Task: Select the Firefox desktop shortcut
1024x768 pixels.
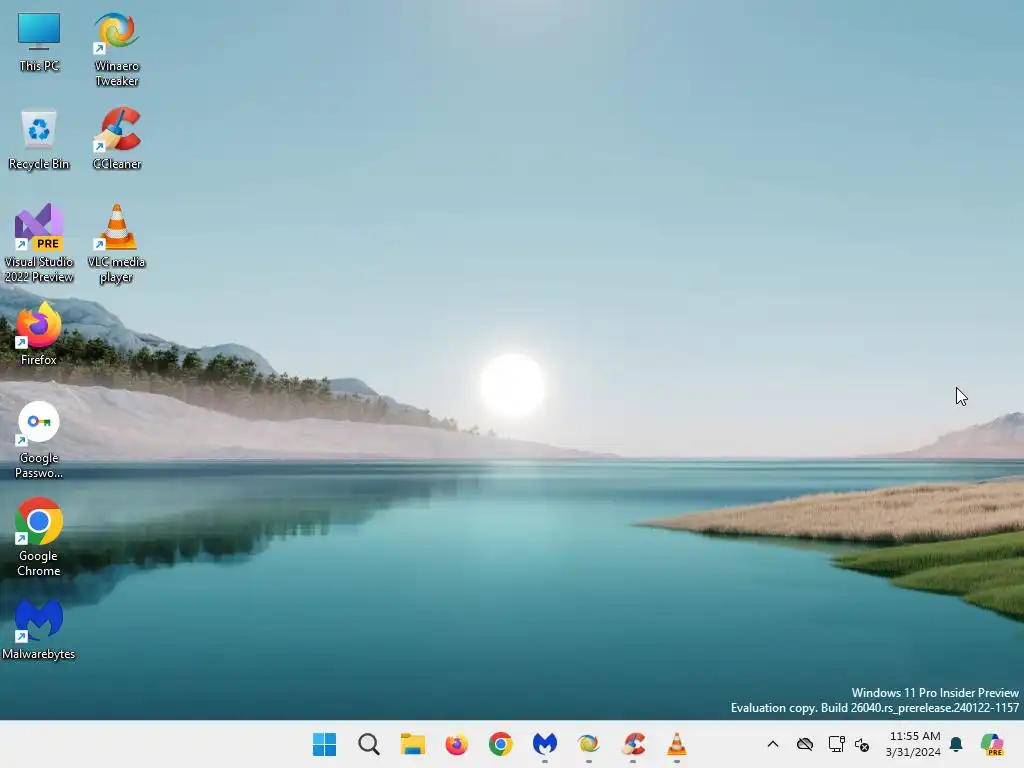Action: (x=39, y=334)
